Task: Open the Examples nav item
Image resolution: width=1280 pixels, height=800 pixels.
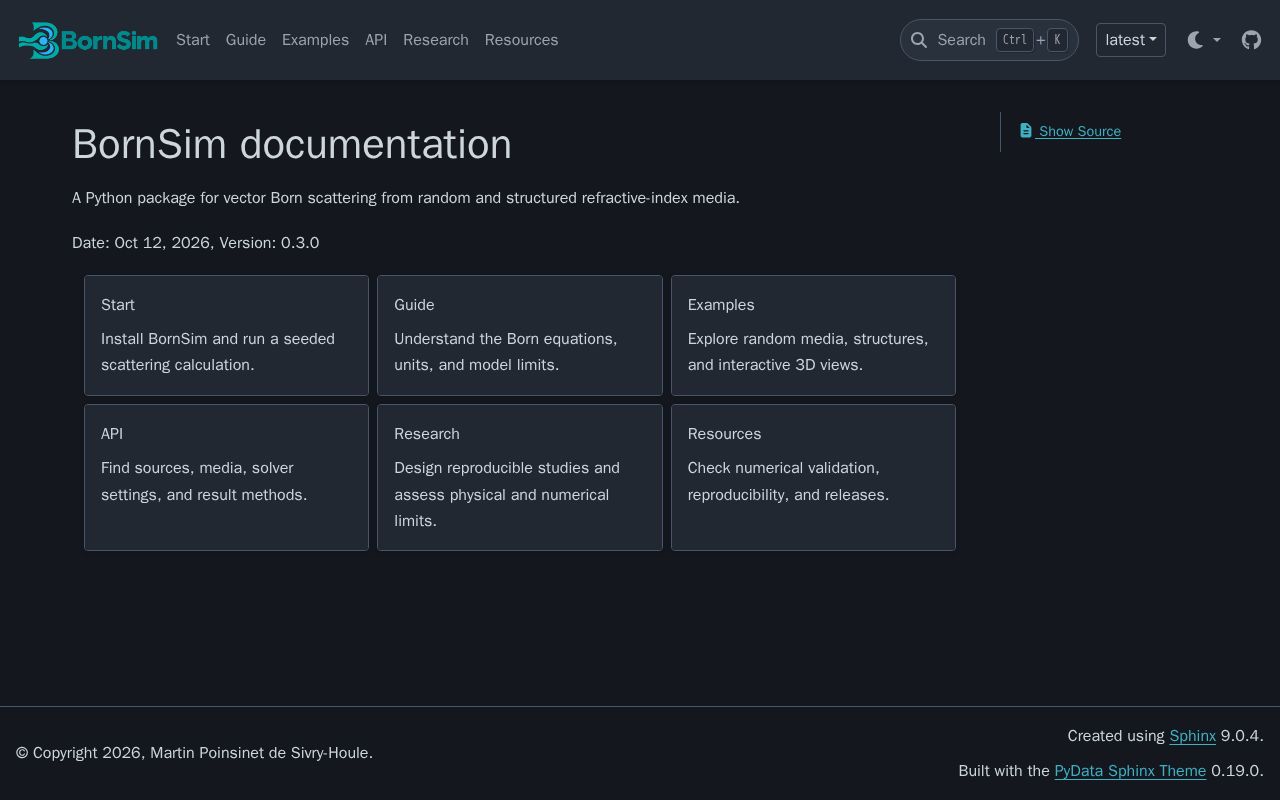Action: pyautogui.click(x=315, y=40)
